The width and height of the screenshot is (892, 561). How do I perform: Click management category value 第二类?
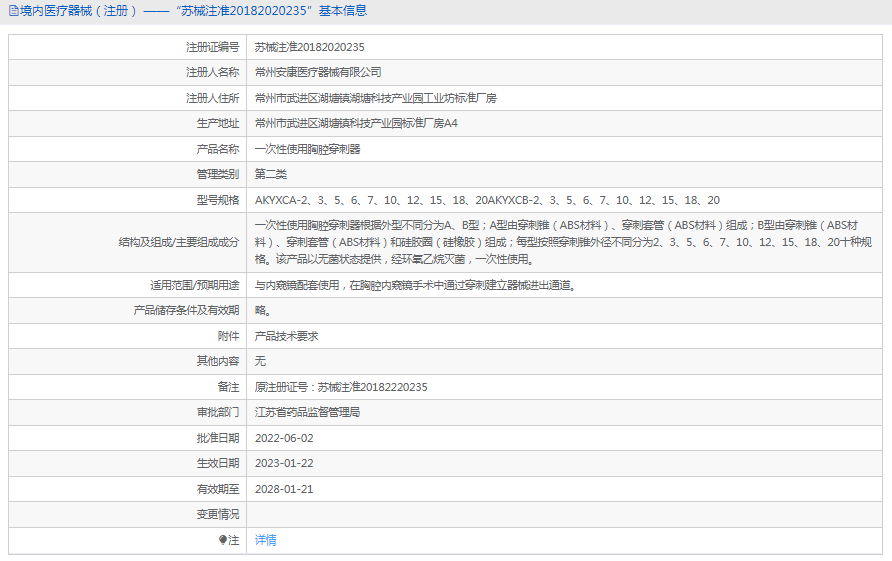coord(271,174)
